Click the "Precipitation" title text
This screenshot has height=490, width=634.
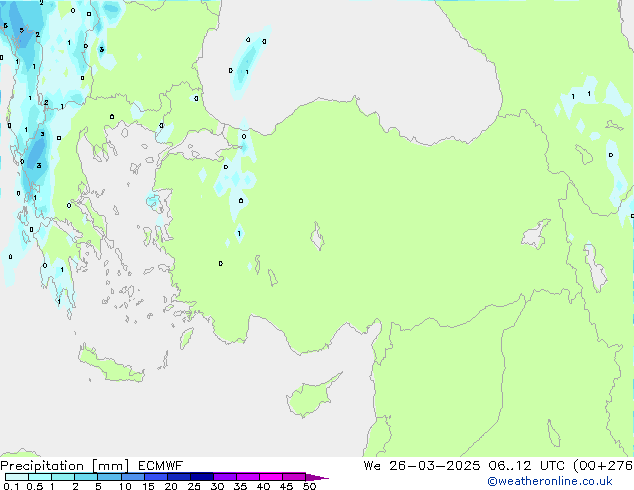(42, 466)
